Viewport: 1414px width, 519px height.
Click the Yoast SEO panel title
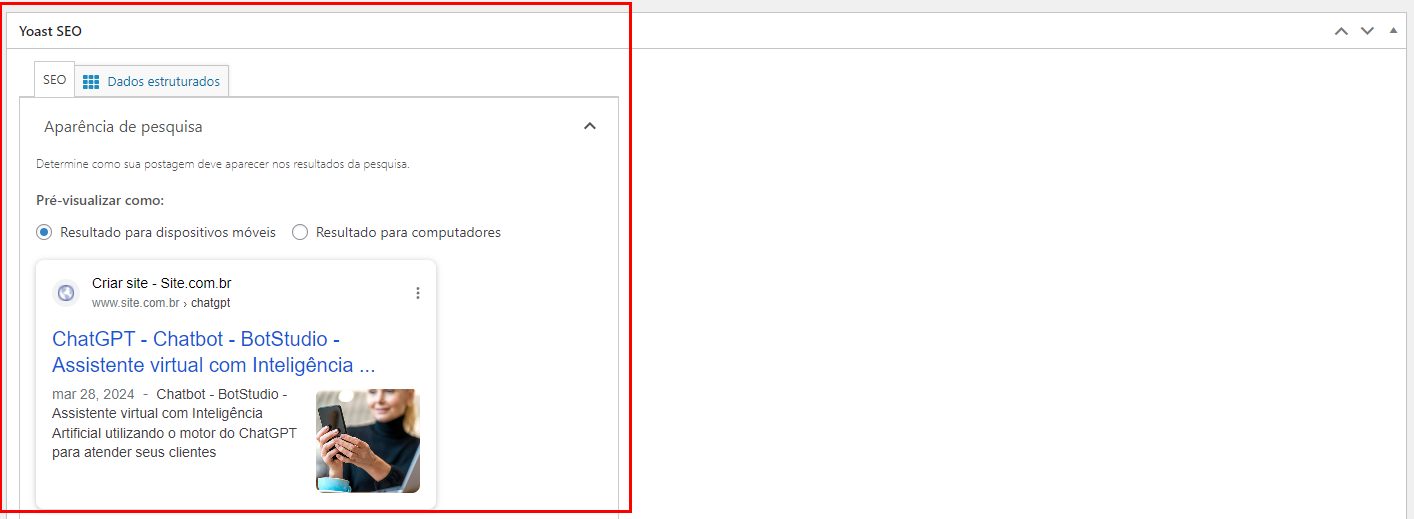pyautogui.click(x=50, y=31)
